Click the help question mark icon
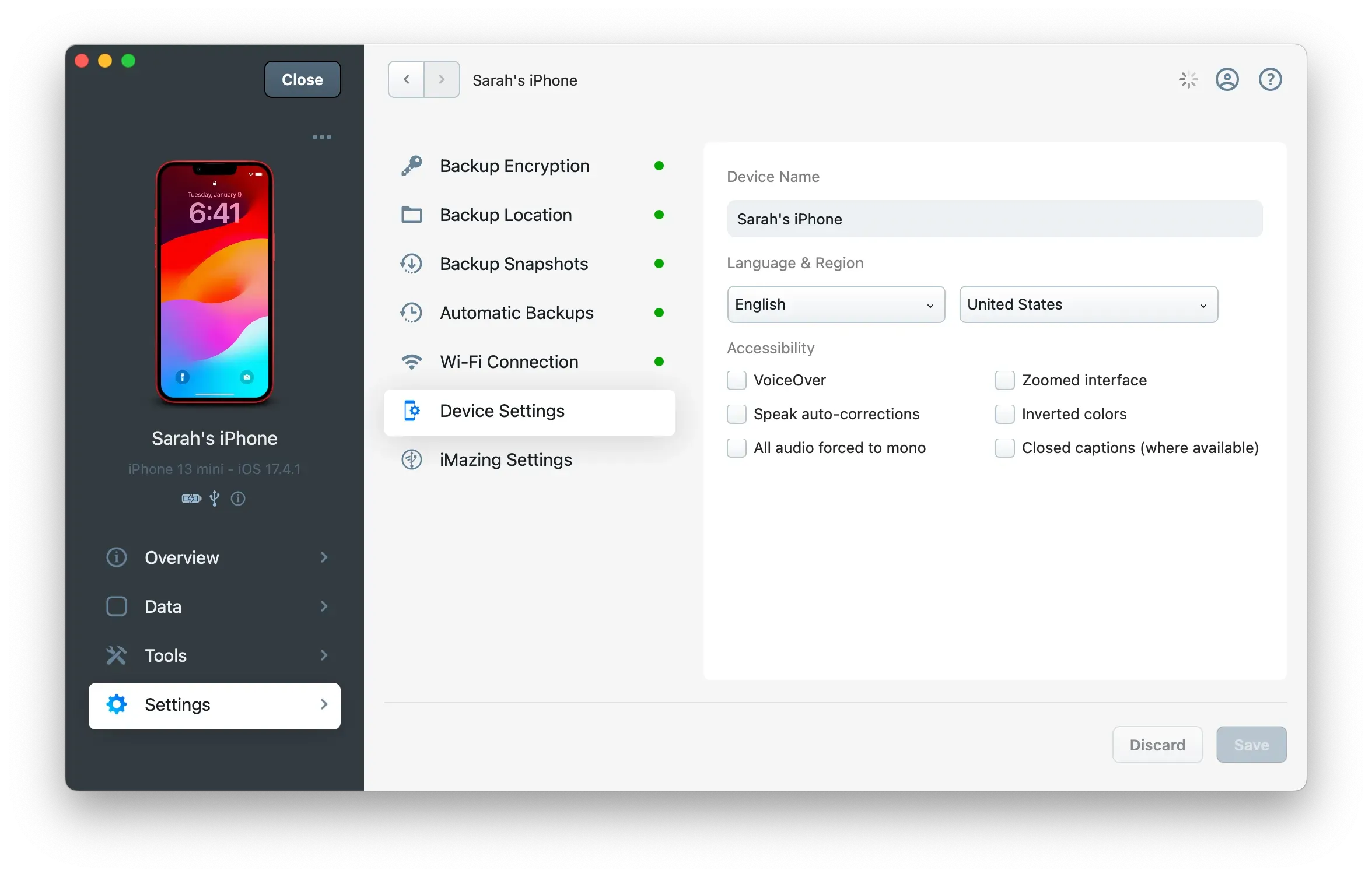 pos(1270,79)
